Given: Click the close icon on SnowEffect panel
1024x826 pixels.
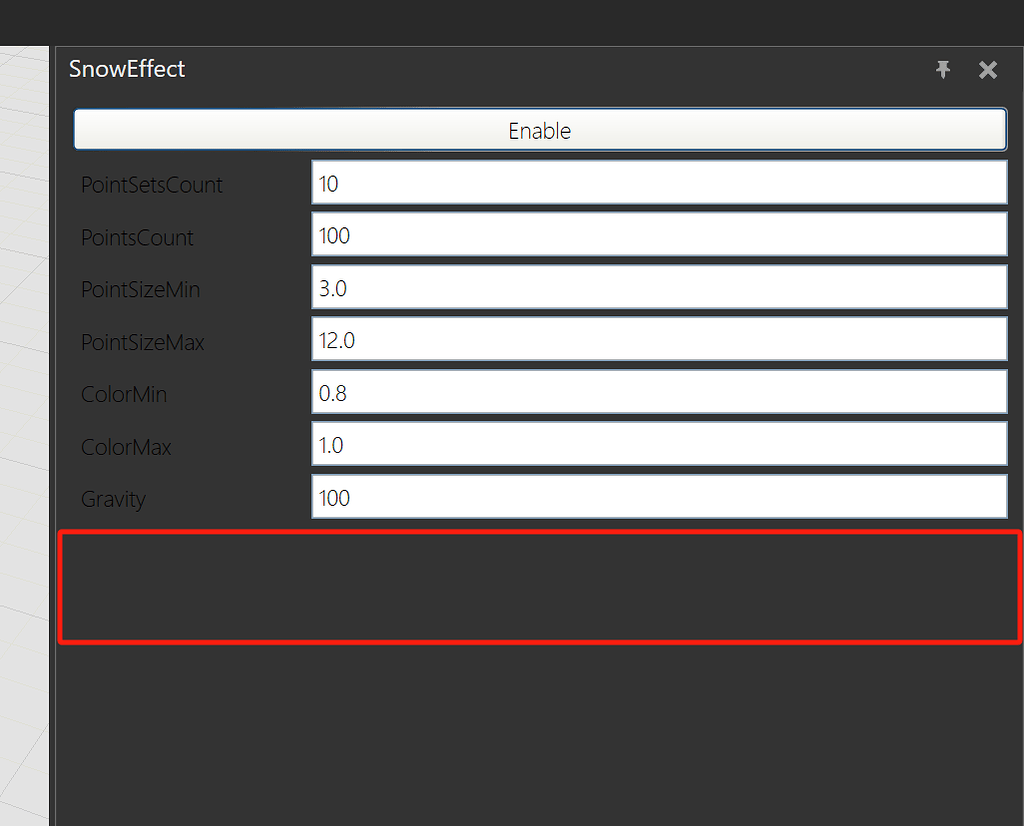Looking at the screenshot, I should click(x=987, y=70).
